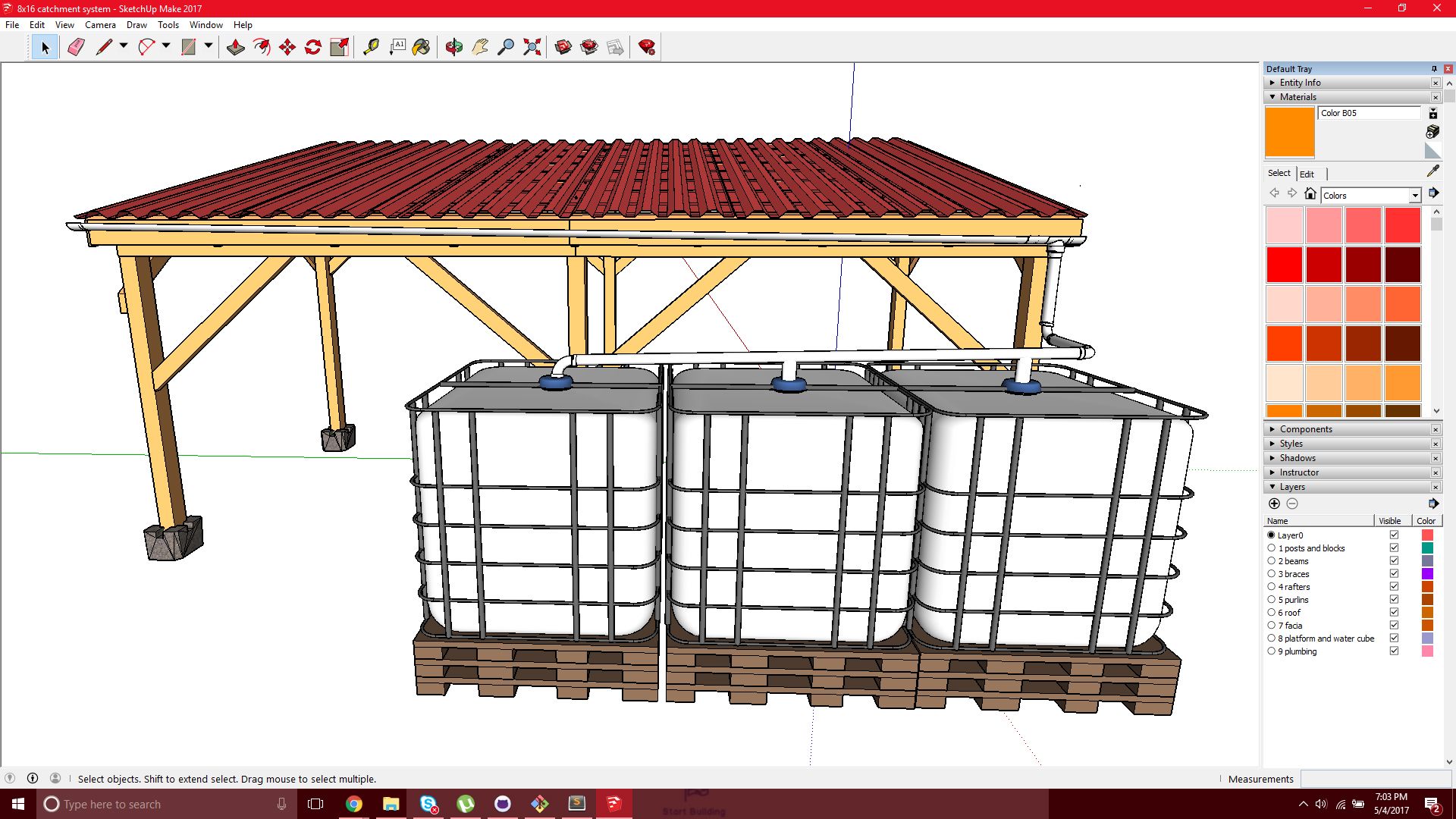Viewport: 1456px width, 819px height.
Task: Pick a material with the eyedropper sample tool
Action: [x=1433, y=170]
